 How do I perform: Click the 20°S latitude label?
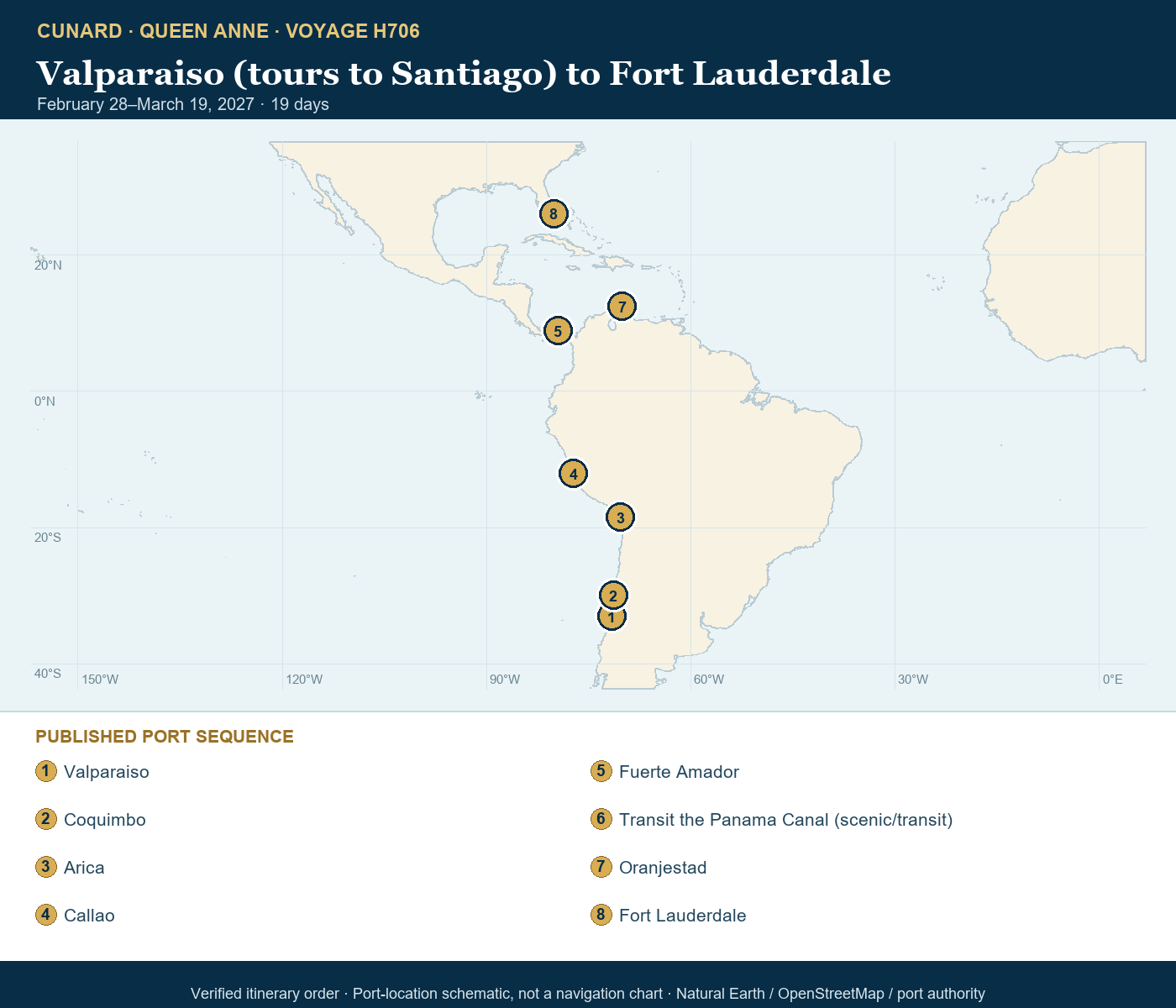pyautogui.click(x=48, y=538)
